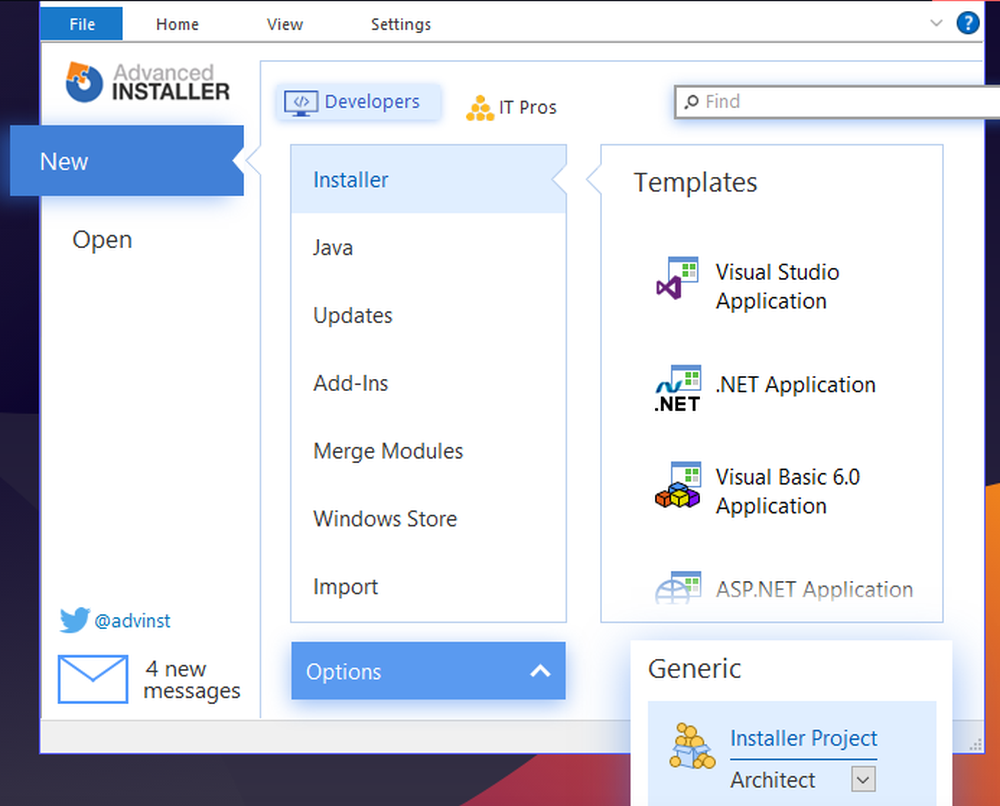Switch to the Developers category tab
This screenshot has width=1000, height=806.
click(x=359, y=102)
